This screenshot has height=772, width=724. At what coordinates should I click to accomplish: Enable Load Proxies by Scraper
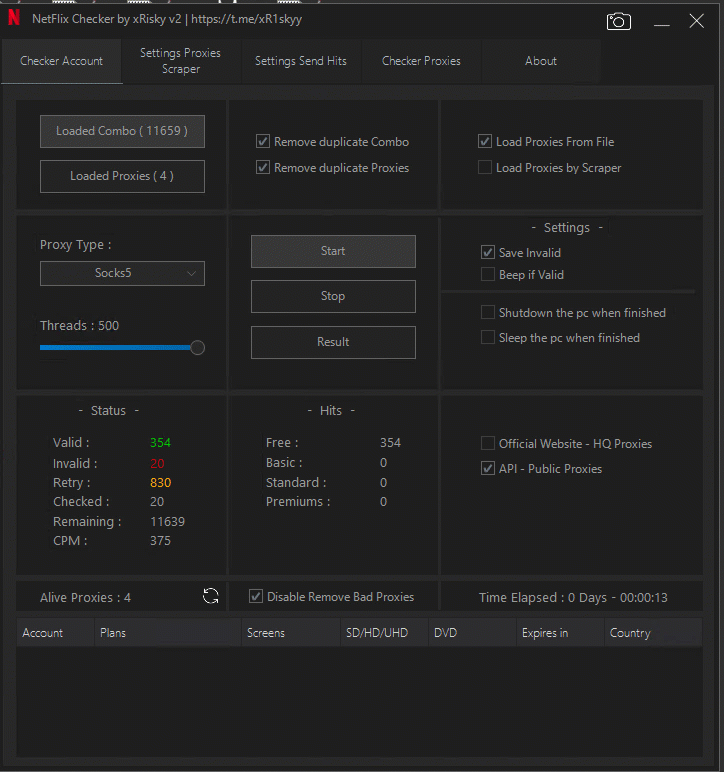pos(485,167)
